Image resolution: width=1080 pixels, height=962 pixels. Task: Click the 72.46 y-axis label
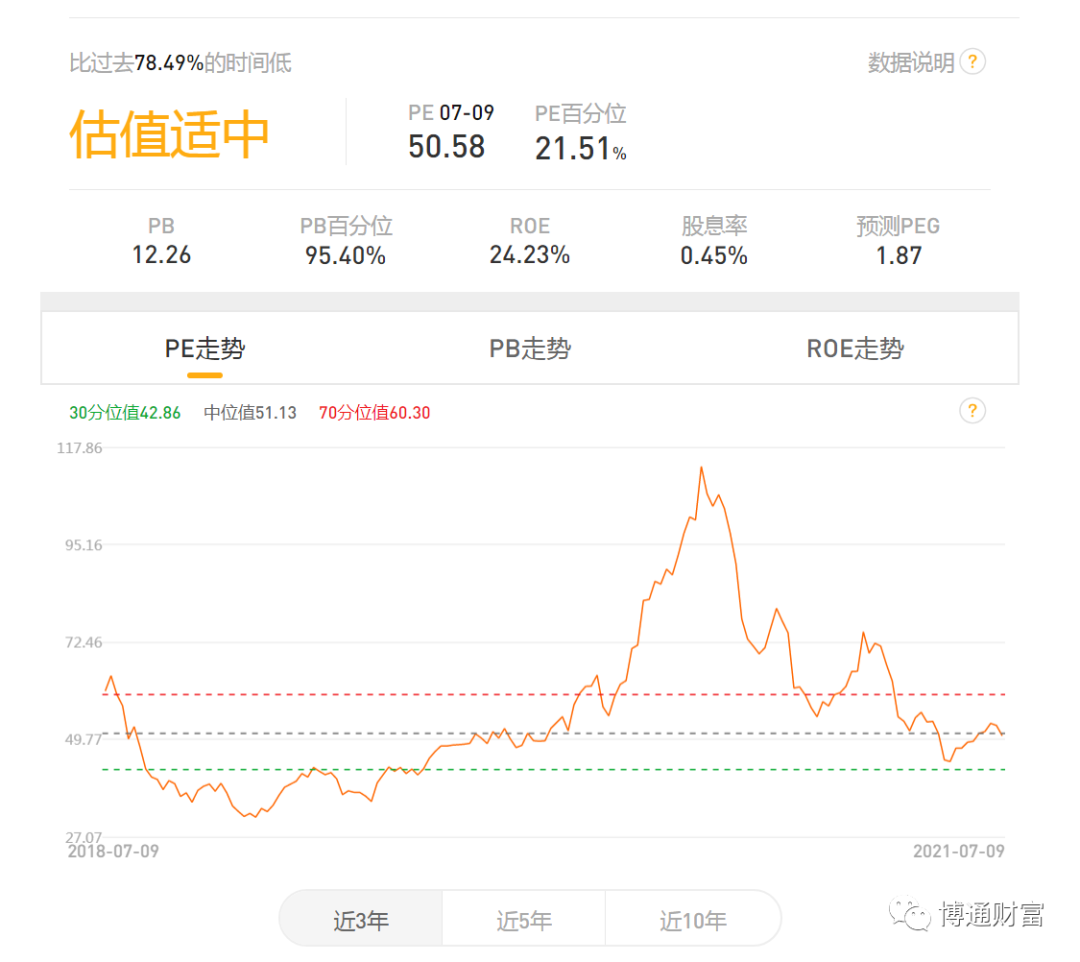(83, 642)
